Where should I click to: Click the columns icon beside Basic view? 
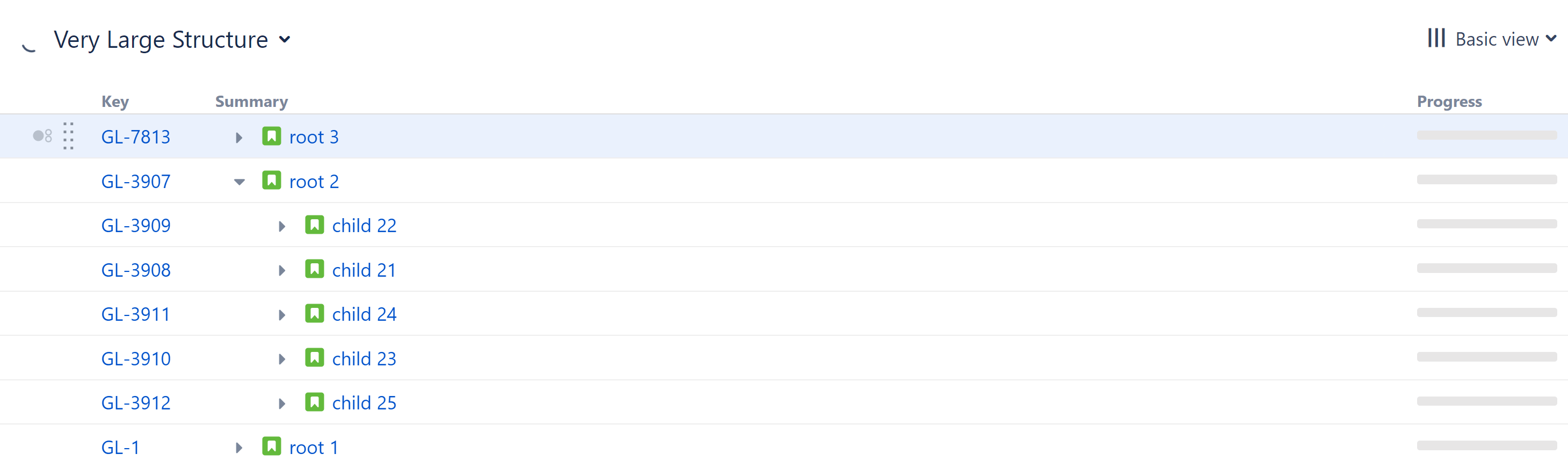coord(1437,38)
